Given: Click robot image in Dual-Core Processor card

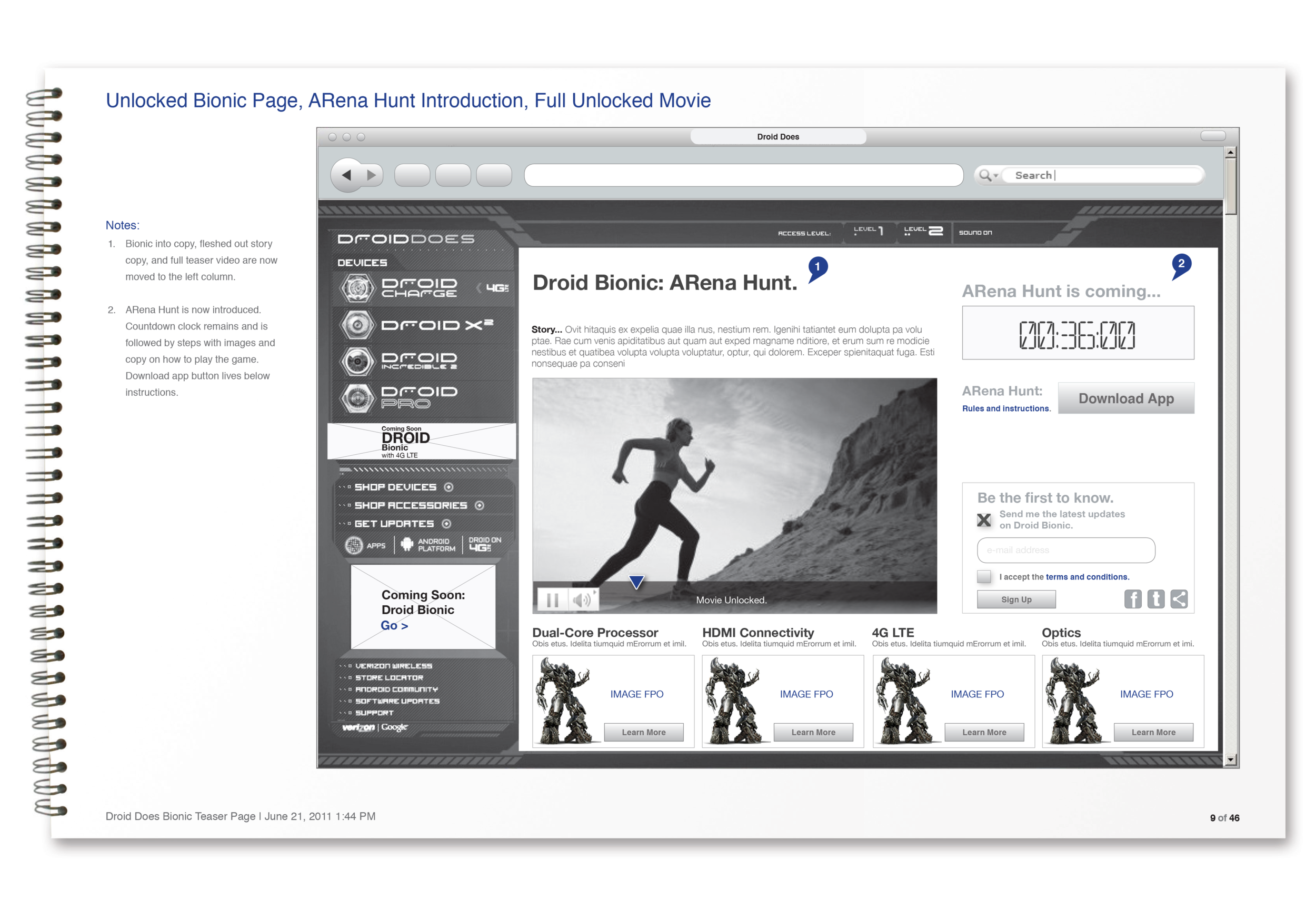Looking at the screenshot, I should (566, 701).
